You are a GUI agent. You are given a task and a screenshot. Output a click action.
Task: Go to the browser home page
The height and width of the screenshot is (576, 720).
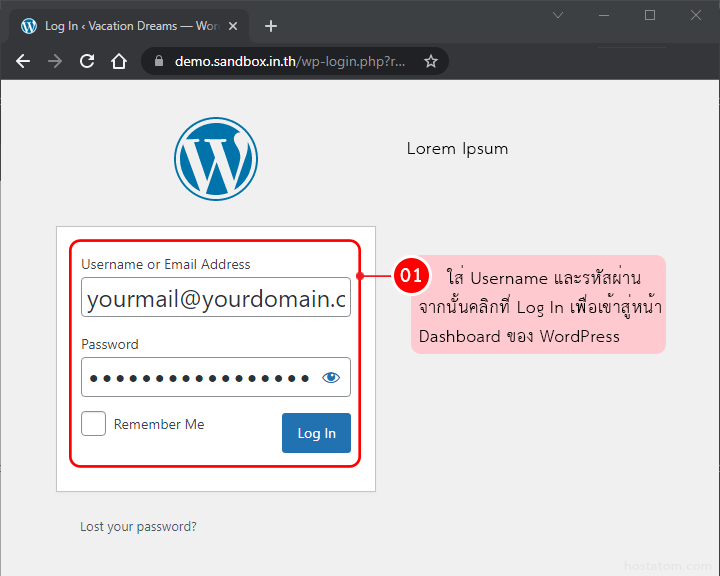(x=119, y=61)
